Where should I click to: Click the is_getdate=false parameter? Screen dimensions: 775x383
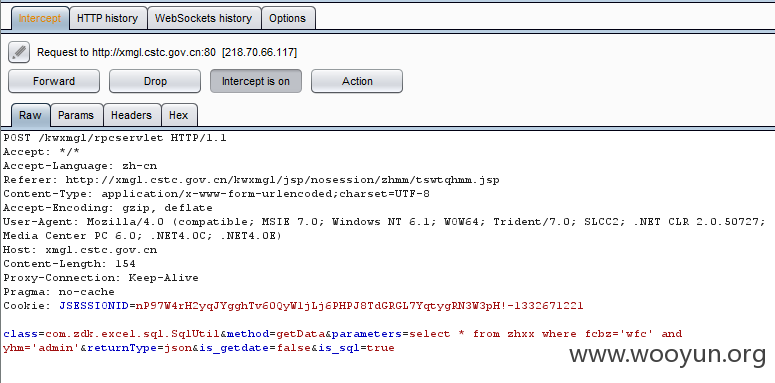tap(255, 348)
